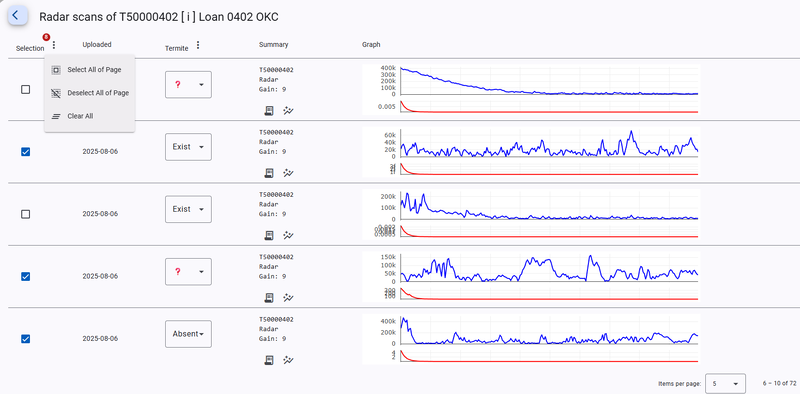Check the first row's selection checkbox
This screenshot has height=394, width=800.
point(26,89)
